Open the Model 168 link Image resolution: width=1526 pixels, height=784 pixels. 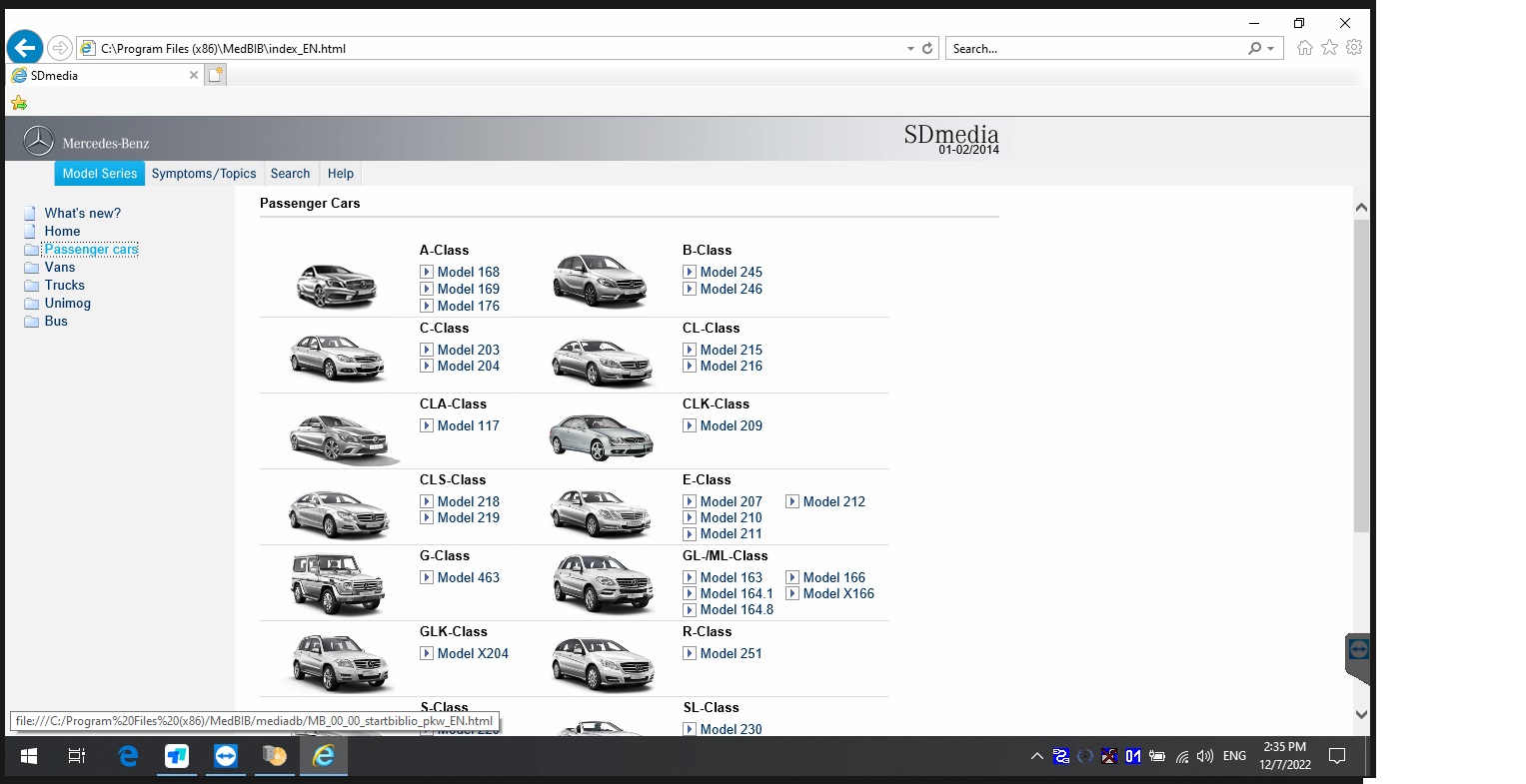point(469,272)
